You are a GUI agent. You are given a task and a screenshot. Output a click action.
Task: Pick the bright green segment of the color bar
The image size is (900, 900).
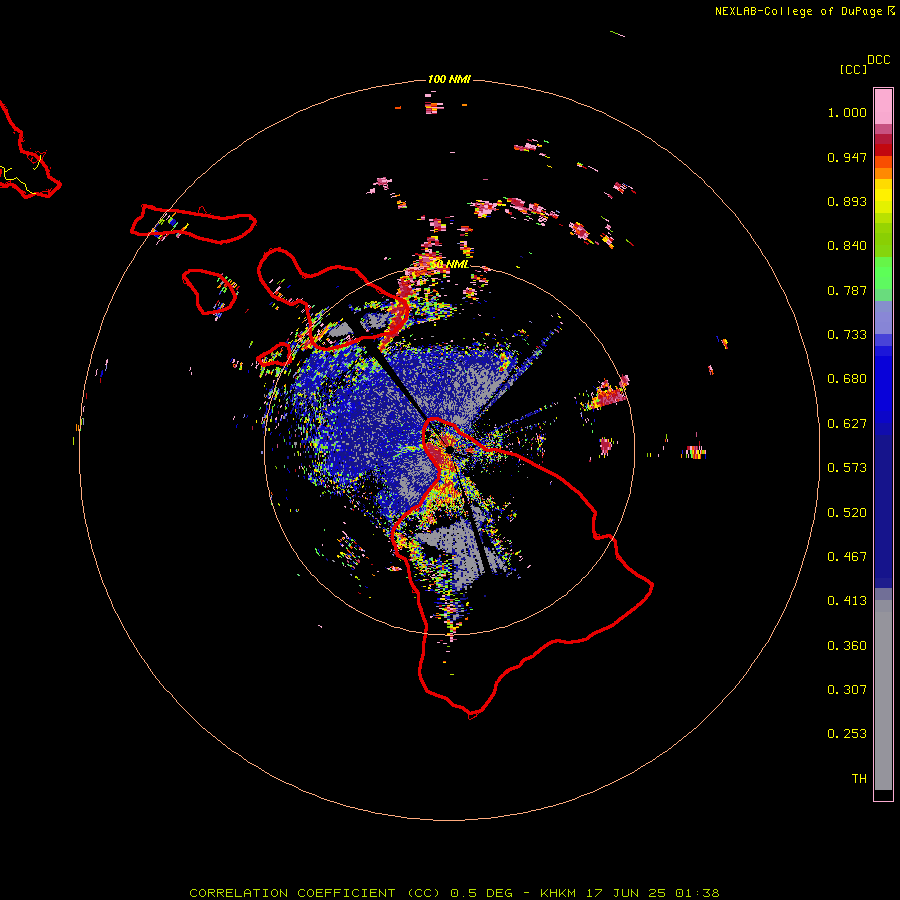coord(883,273)
